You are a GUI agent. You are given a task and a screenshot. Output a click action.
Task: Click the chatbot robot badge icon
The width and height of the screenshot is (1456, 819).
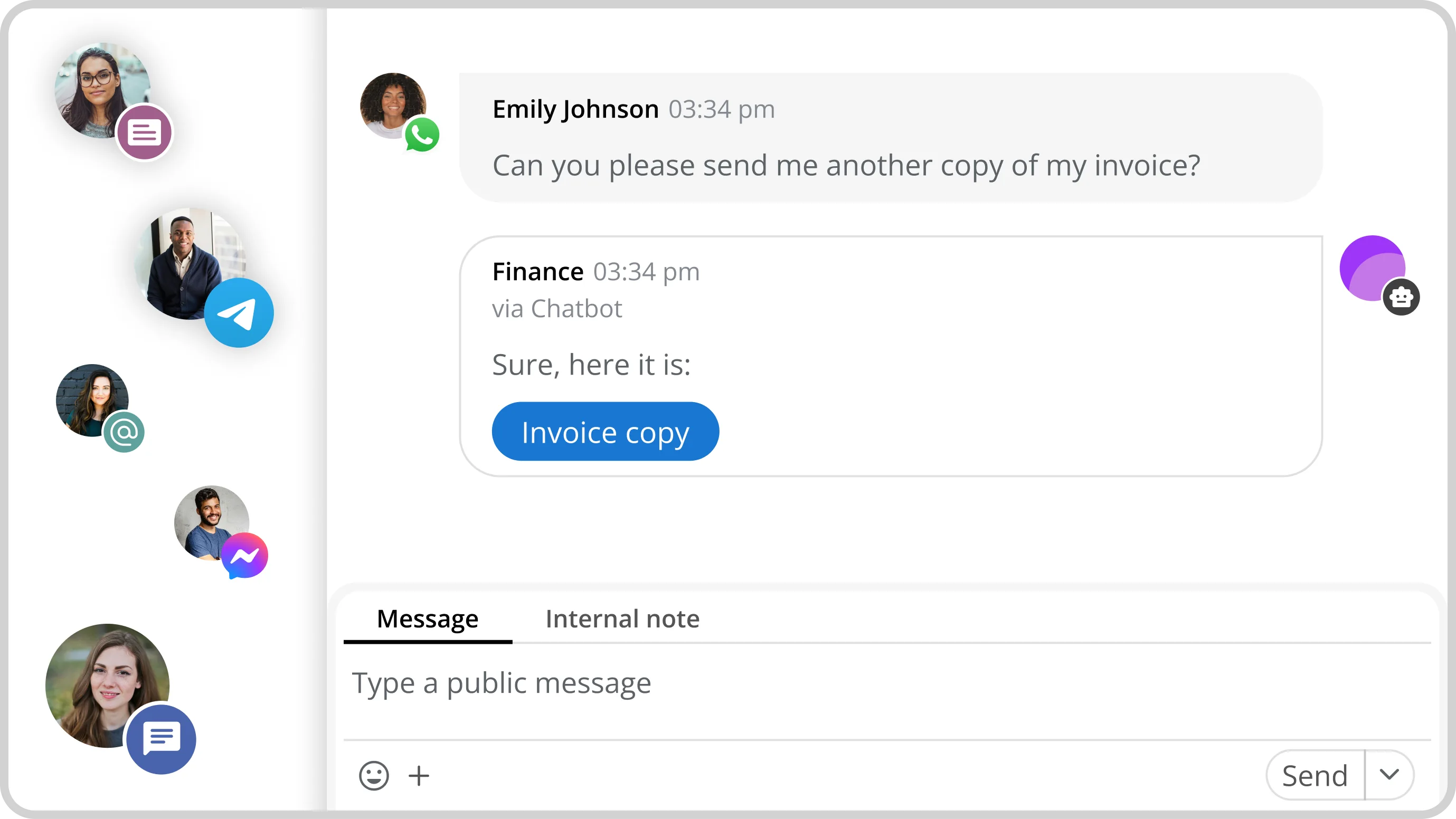(x=1401, y=297)
